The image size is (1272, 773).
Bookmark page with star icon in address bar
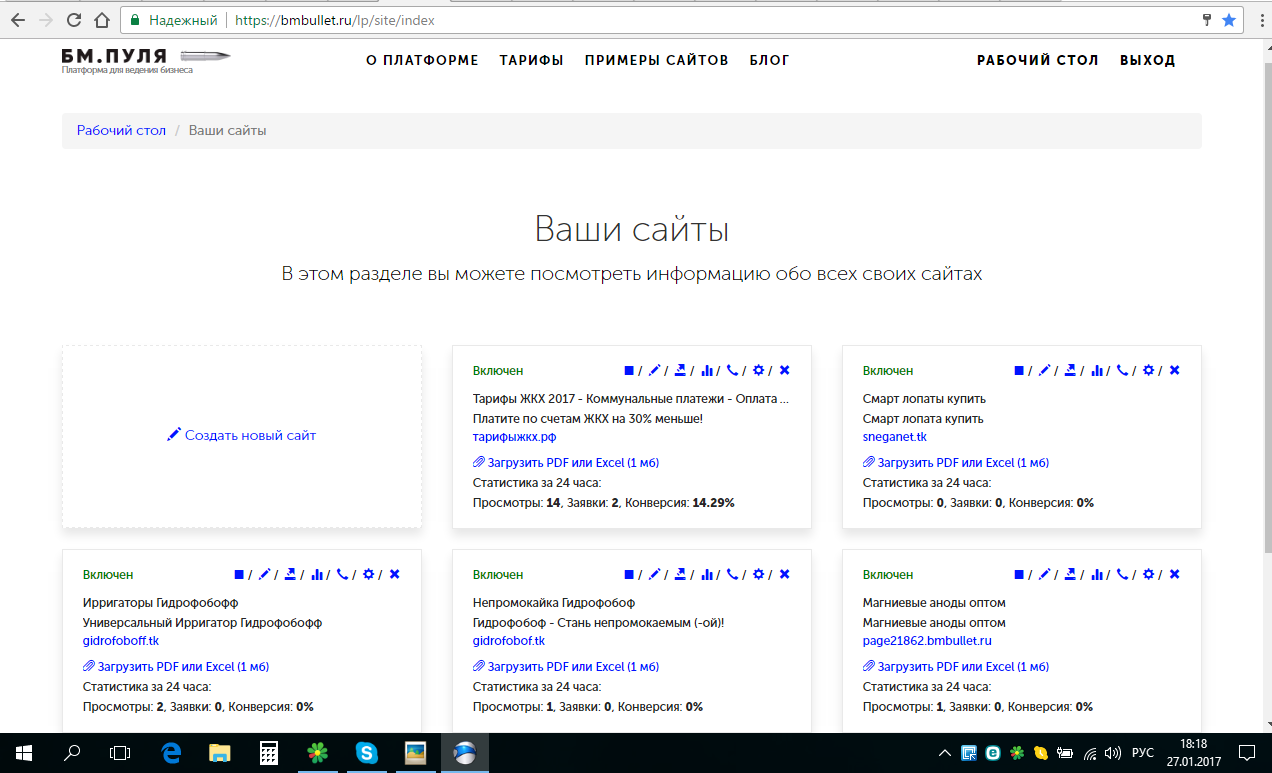pos(1229,20)
